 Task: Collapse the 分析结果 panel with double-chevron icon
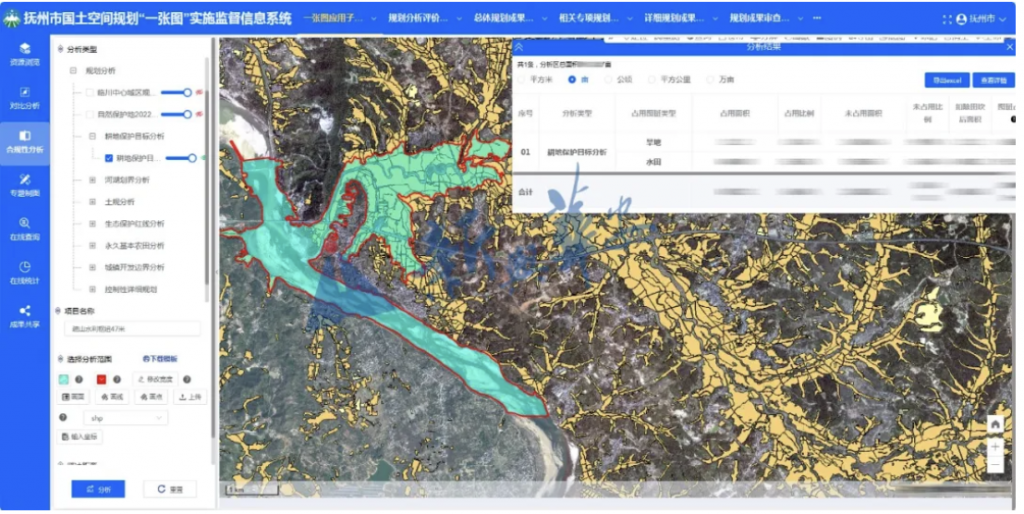[x=519, y=47]
